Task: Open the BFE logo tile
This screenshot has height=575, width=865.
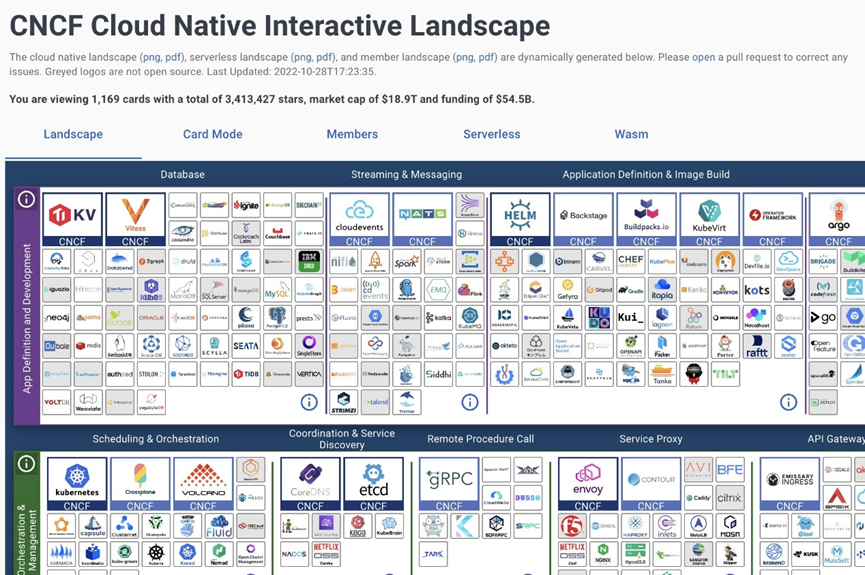Action: (x=730, y=470)
